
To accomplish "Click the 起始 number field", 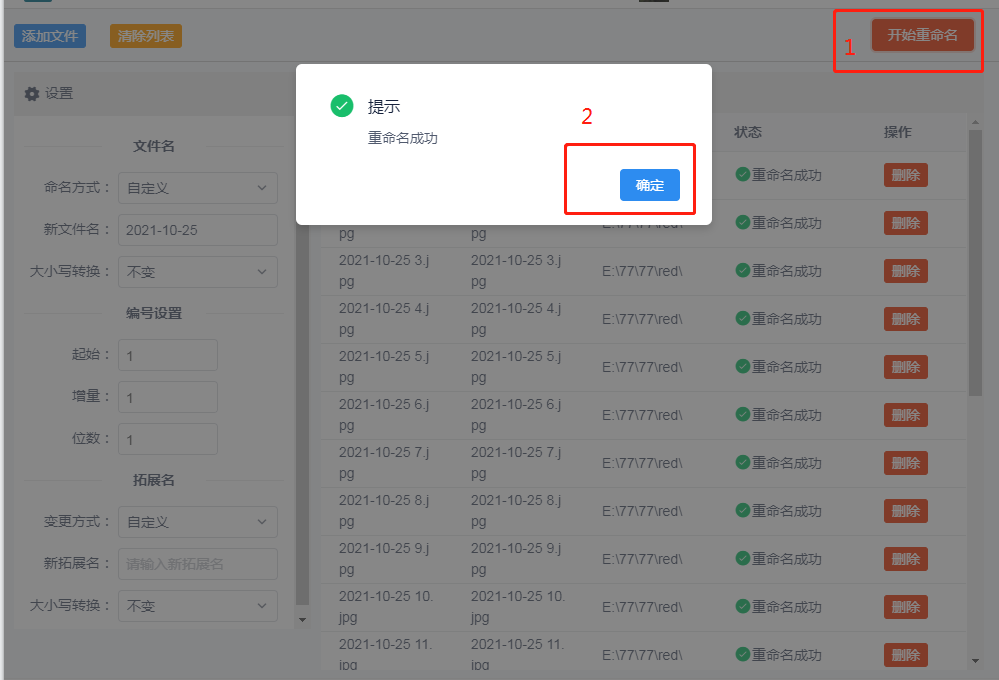I will pyautogui.click(x=168, y=355).
